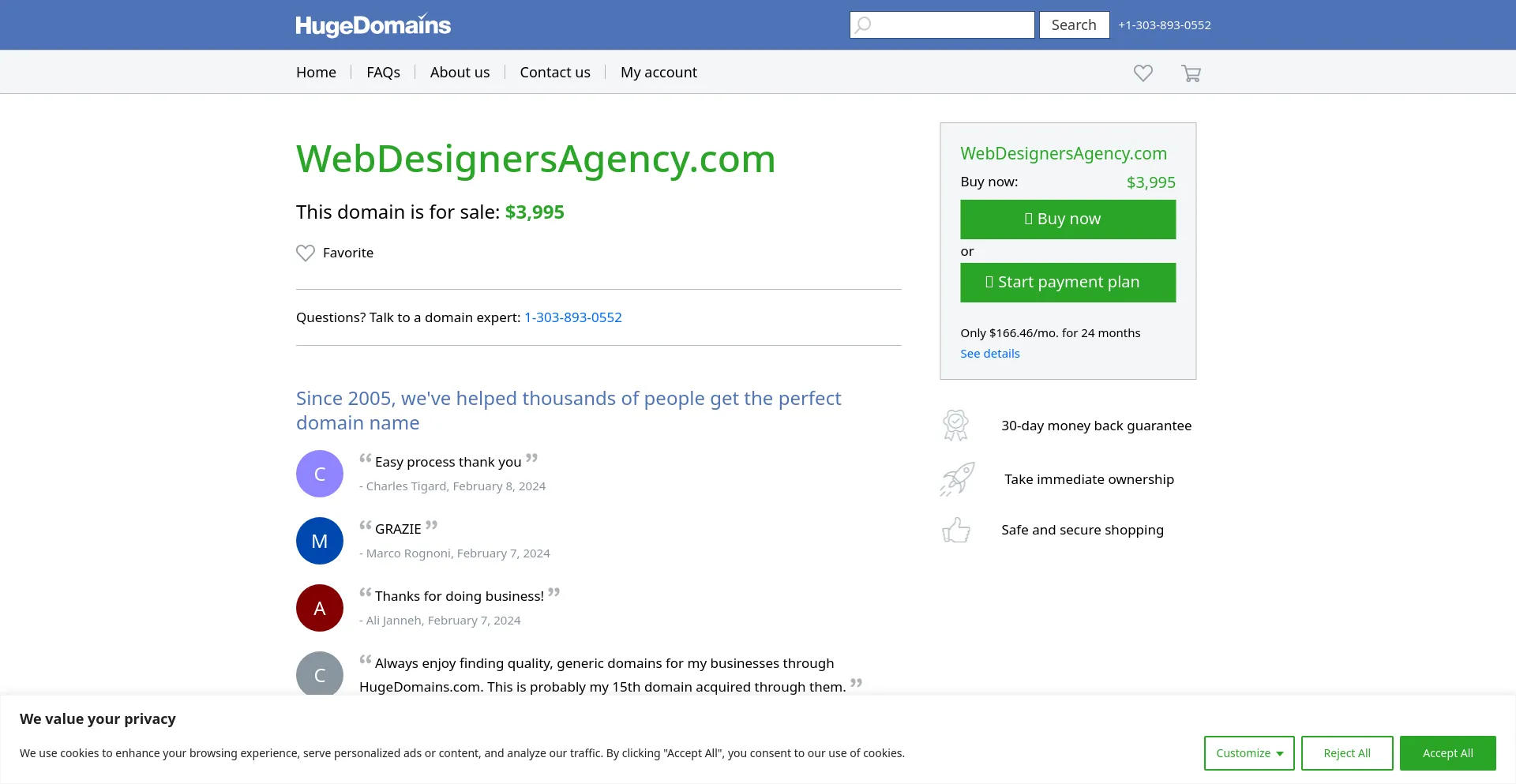Open the About us page
Viewport: 1516px width, 784px height.
(460, 73)
